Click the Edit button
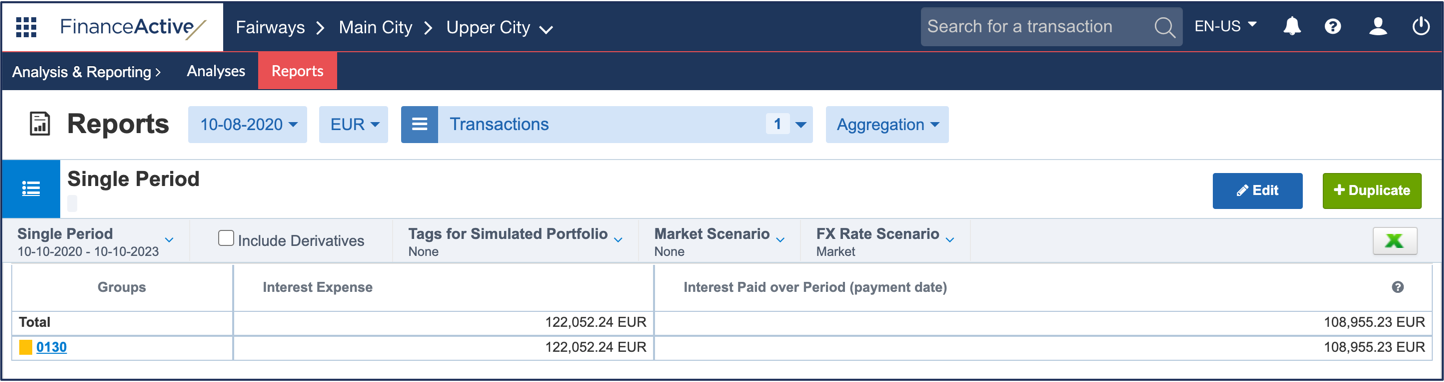 tap(1257, 190)
